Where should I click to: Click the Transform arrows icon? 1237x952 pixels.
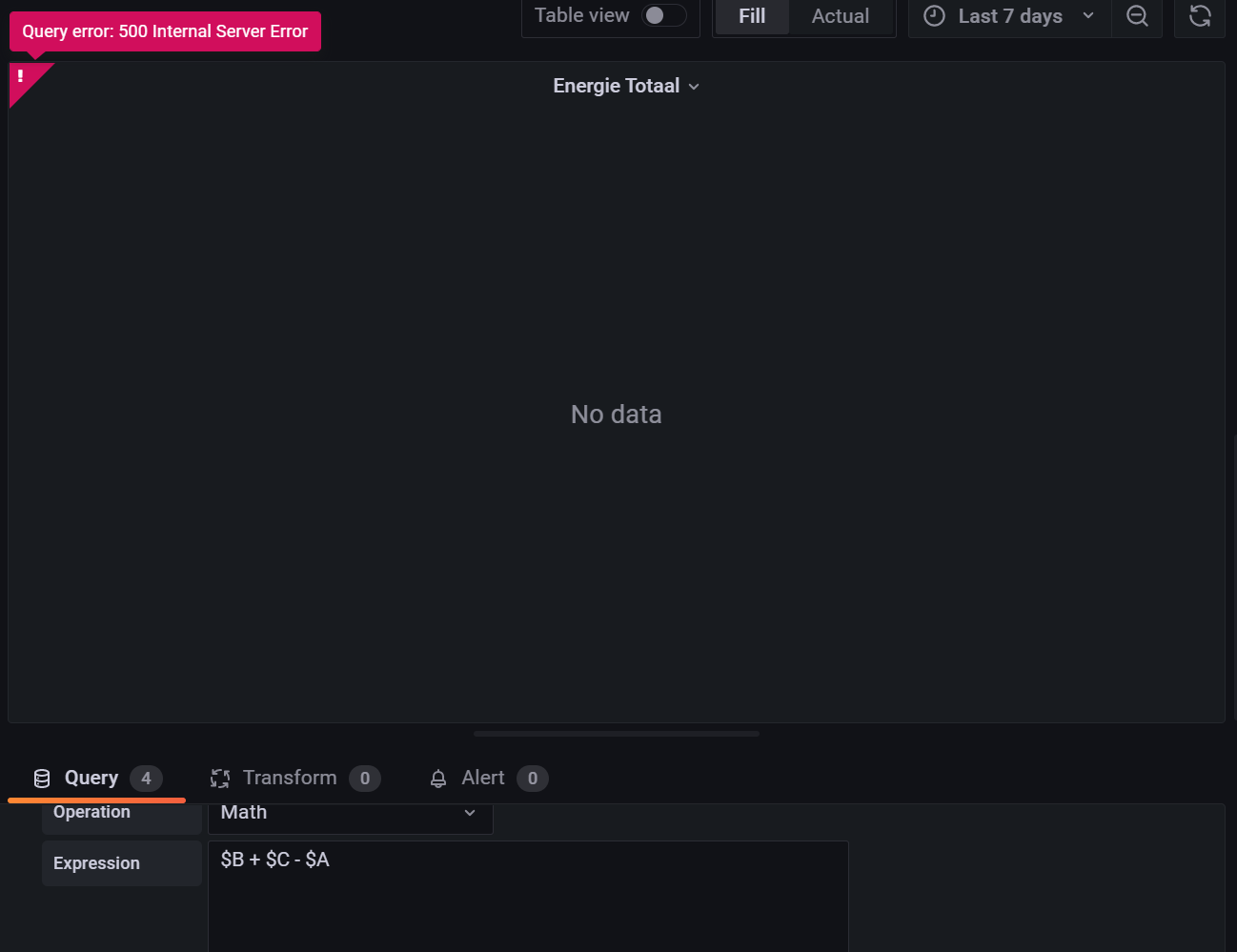pyautogui.click(x=220, y=778)
